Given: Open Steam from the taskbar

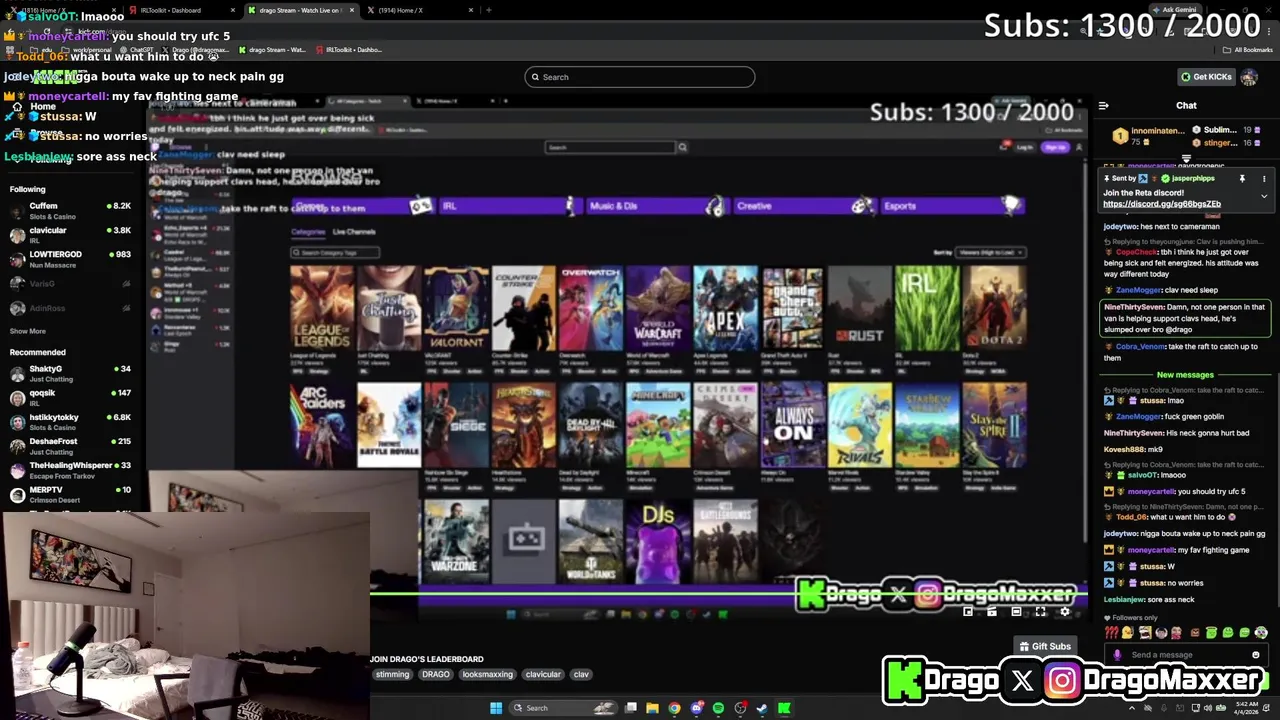Looking at the screenshot, I should pos(762,708).
